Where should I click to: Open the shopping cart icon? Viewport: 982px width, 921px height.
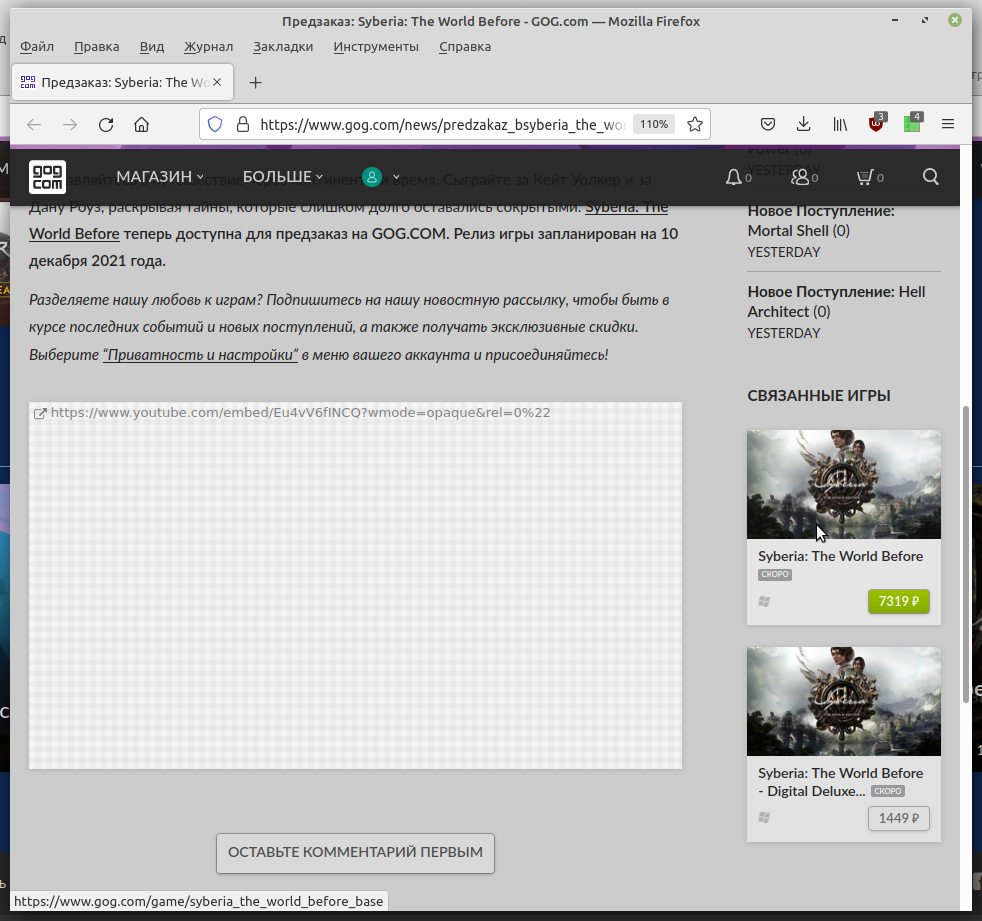click(x=865, y=177)
